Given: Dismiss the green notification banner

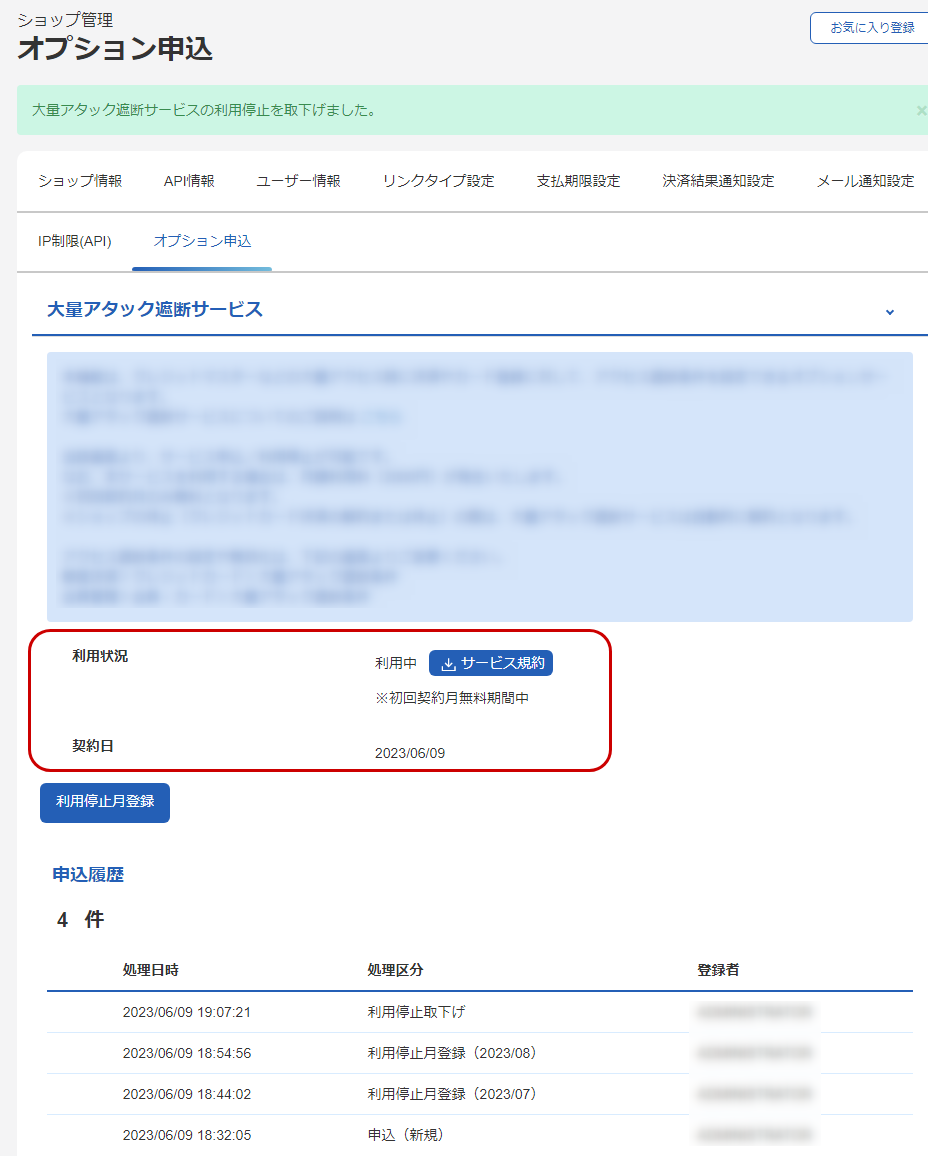Looking at the screenshot, I should 920,110.
